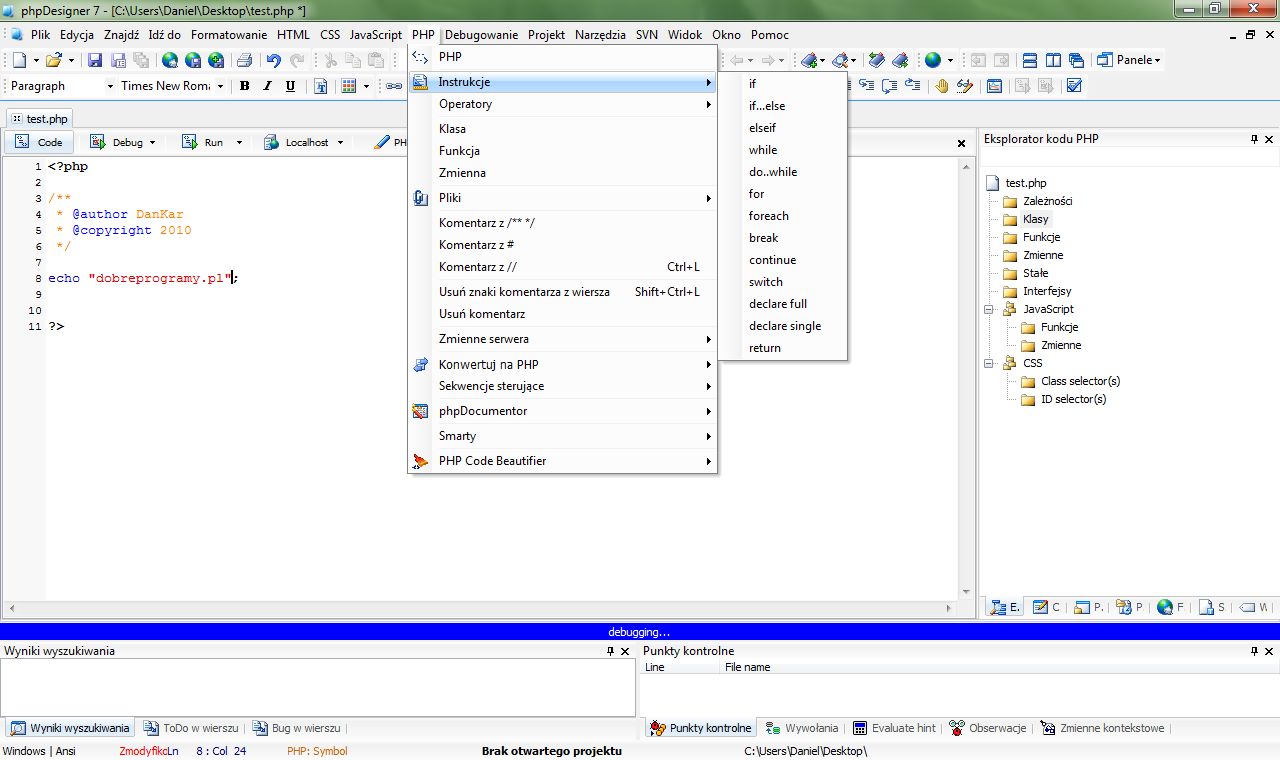This screenshot has width=1280, height=760.
Task: Open the Open-file dropdown arrow
Action: pyautogui.click(x=71, y=61)
